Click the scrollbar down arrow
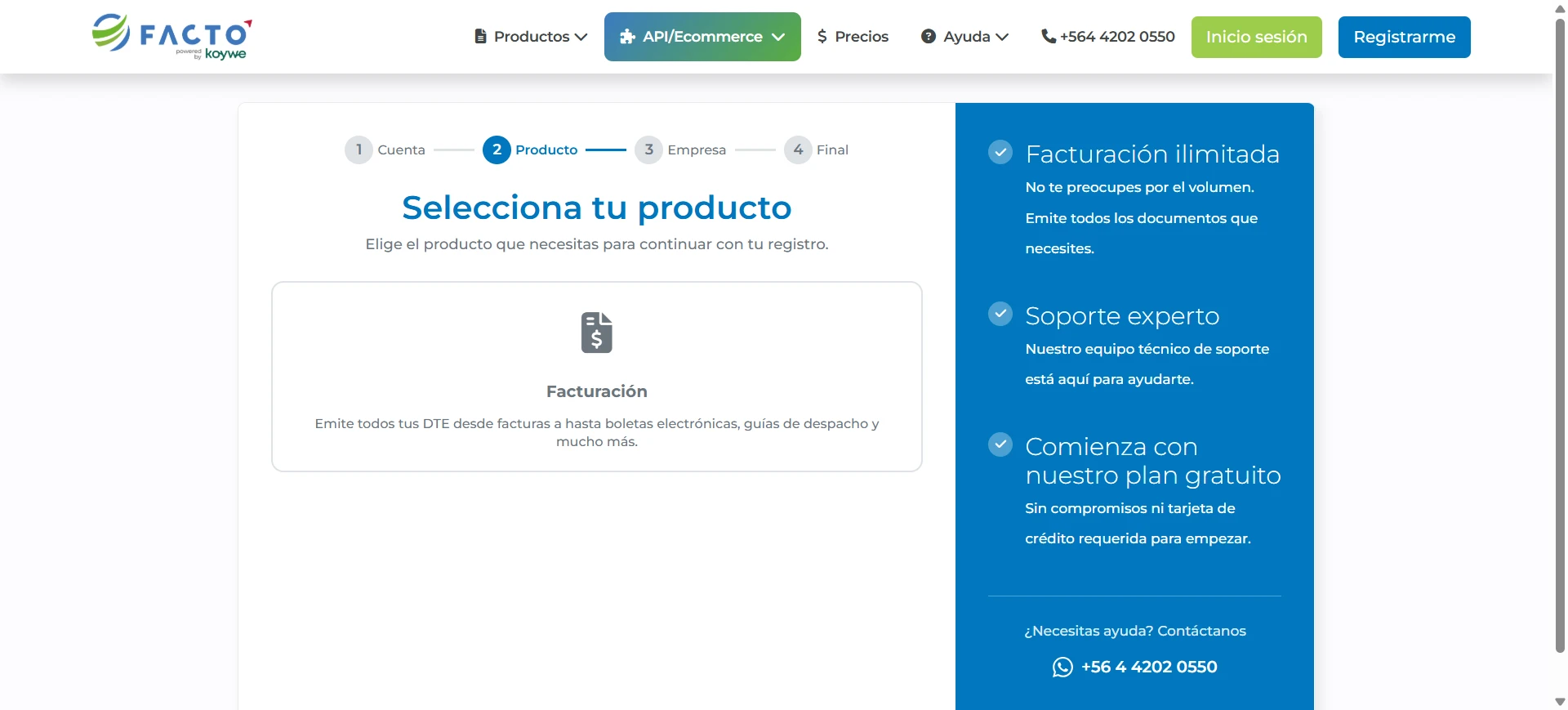Image resolution: width=1568 pixels, height=710 pixels. click(x=1560, y=702)
